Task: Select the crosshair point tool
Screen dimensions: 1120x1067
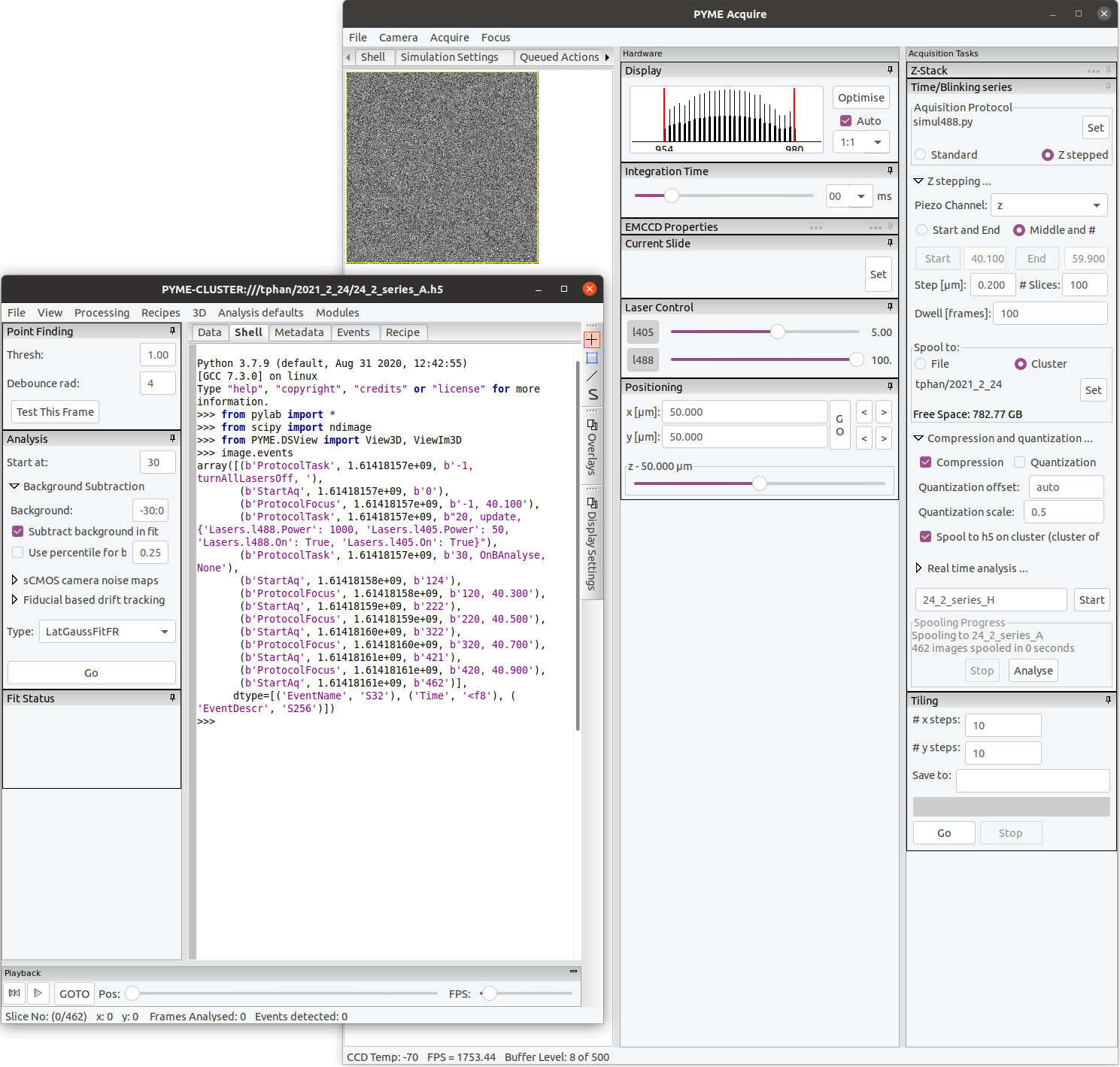Action: pos(592,339)
